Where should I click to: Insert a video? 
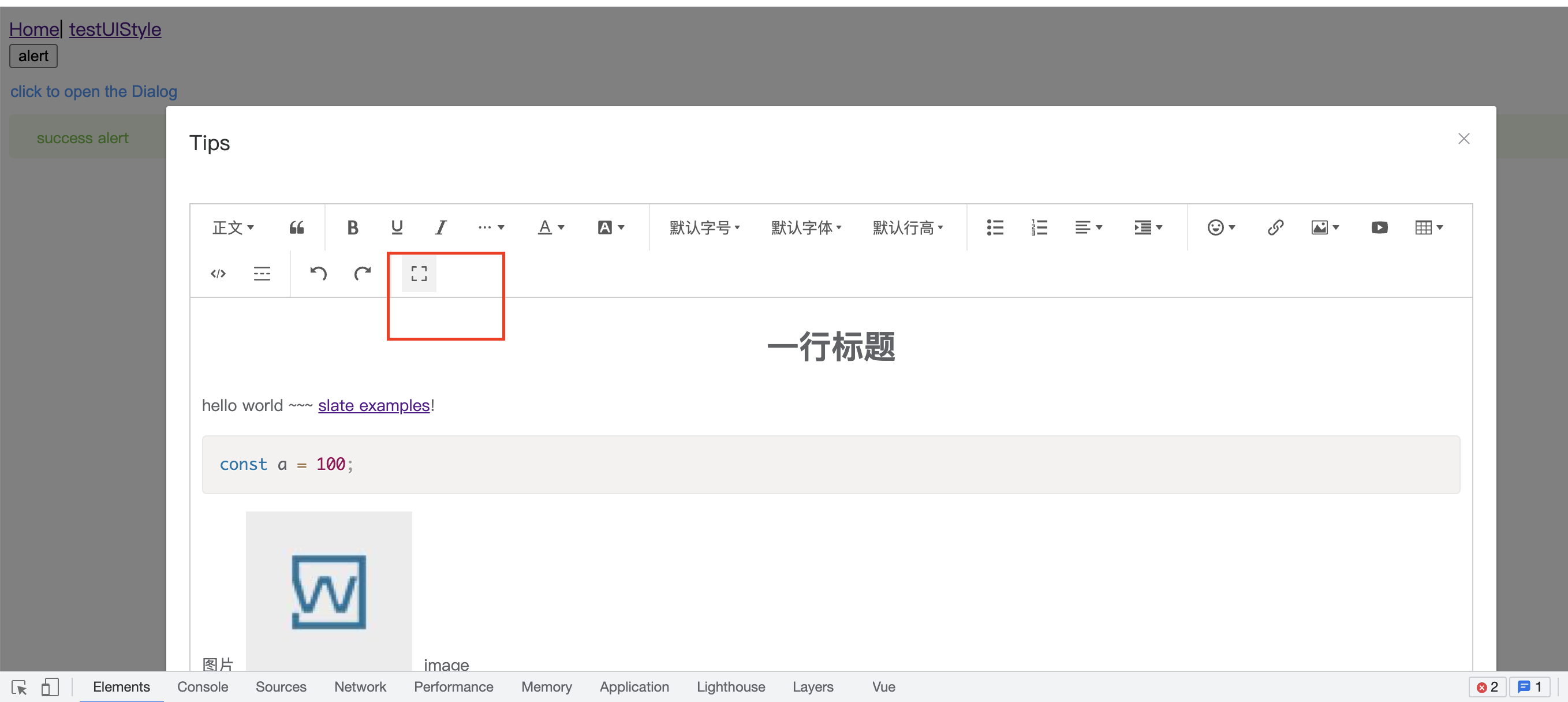tap(1379, 227)
